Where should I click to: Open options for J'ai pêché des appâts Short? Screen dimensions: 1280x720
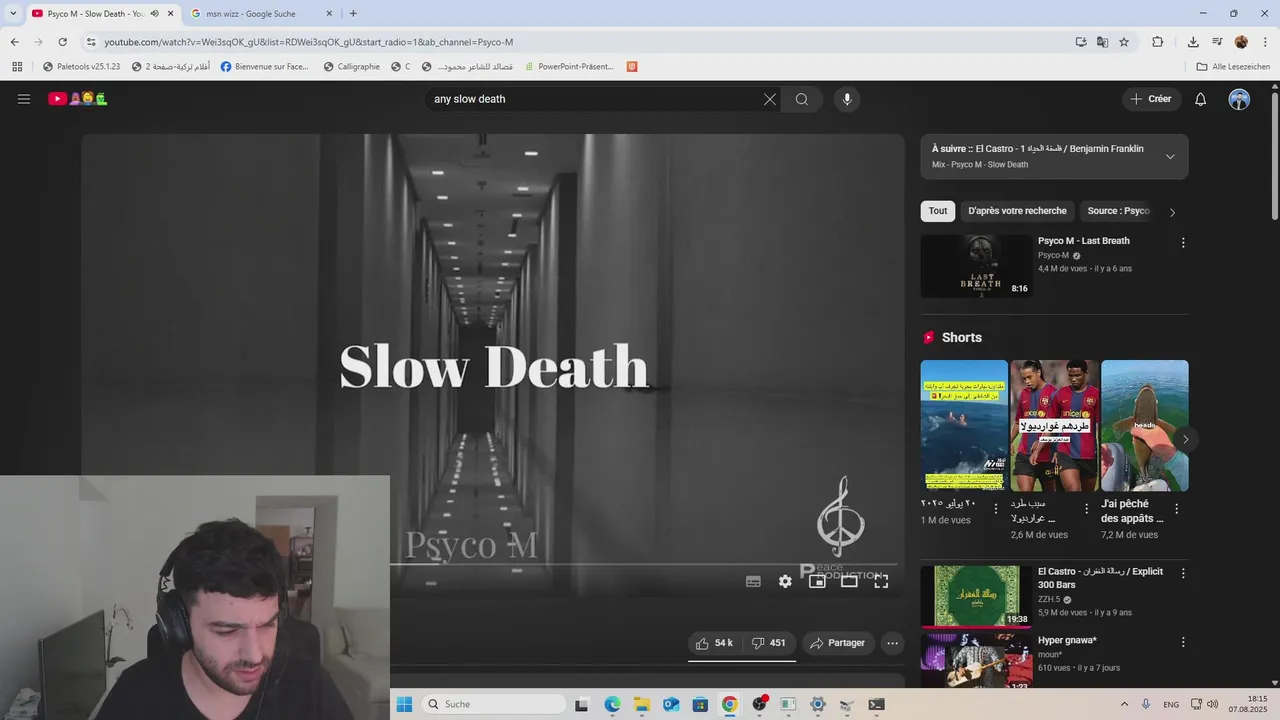coord(1176,509)
